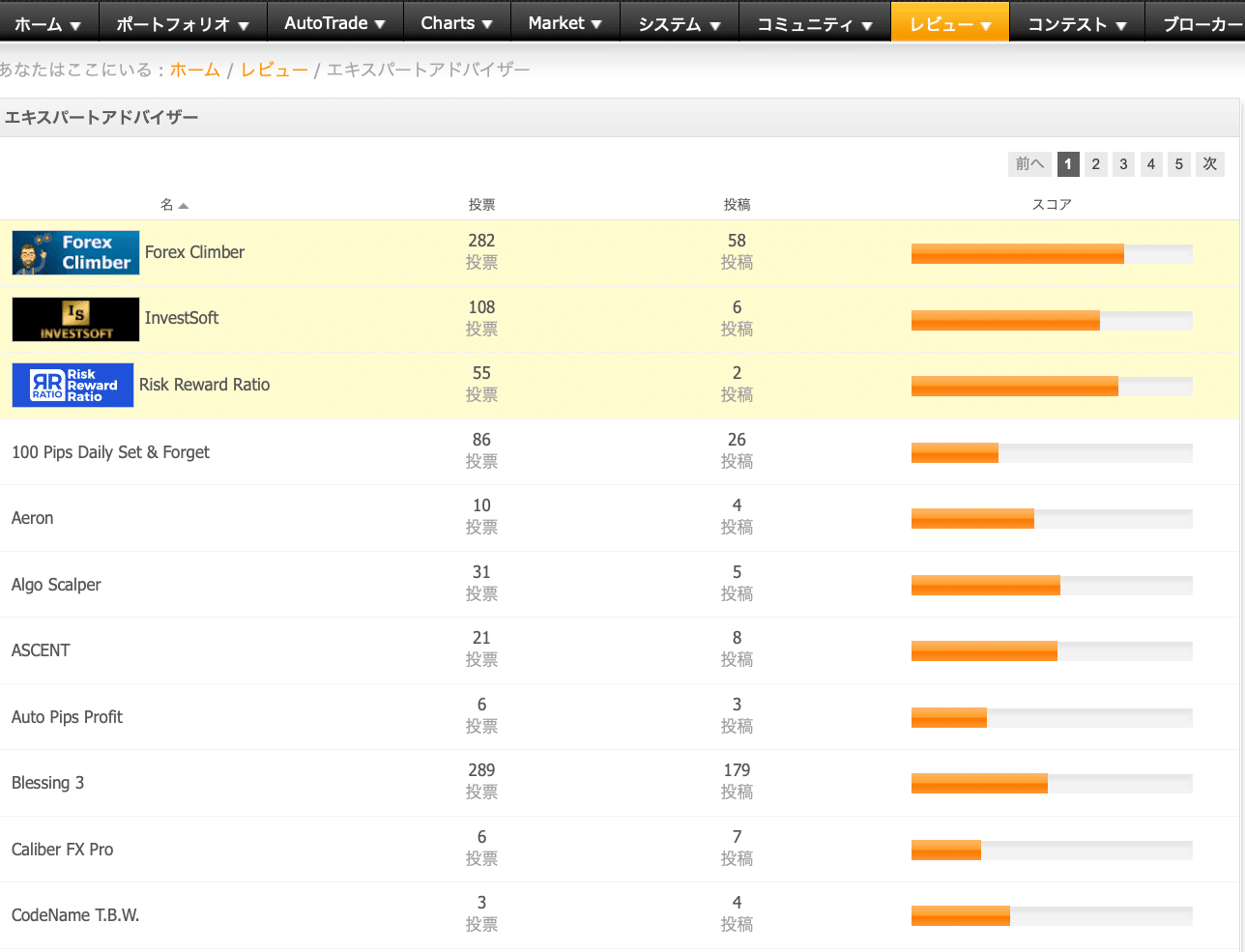This screenshot has width=1245, height=952.
Task: Open the Forex Climber review link
Action: pyautogui.click(x=194, y=252)
